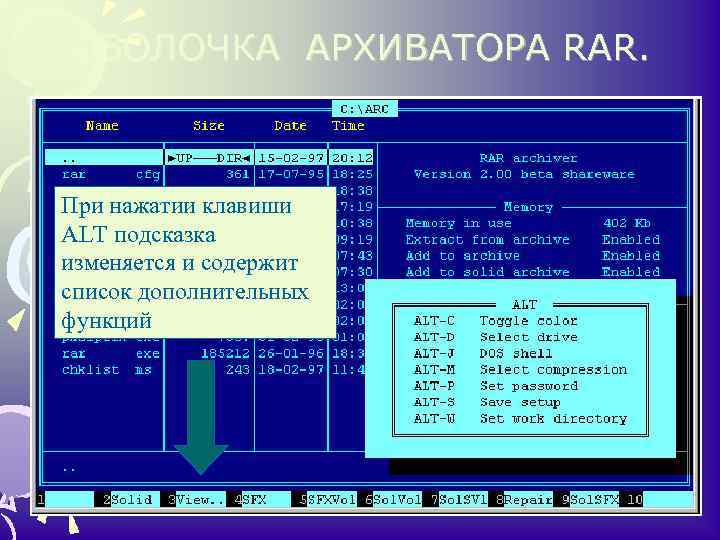This screenshot has width=720, height=540.
Task: Click the '..' command line entry
Action: tap(69, 470)
